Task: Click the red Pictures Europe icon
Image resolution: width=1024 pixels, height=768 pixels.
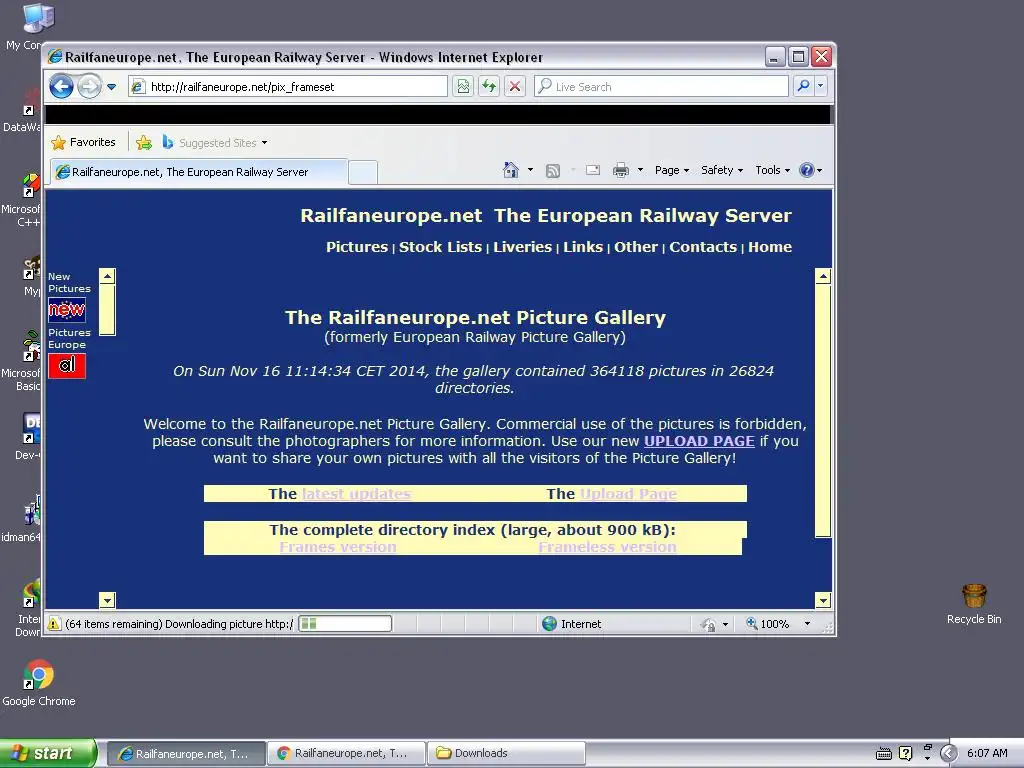Action: pos(67,366)
